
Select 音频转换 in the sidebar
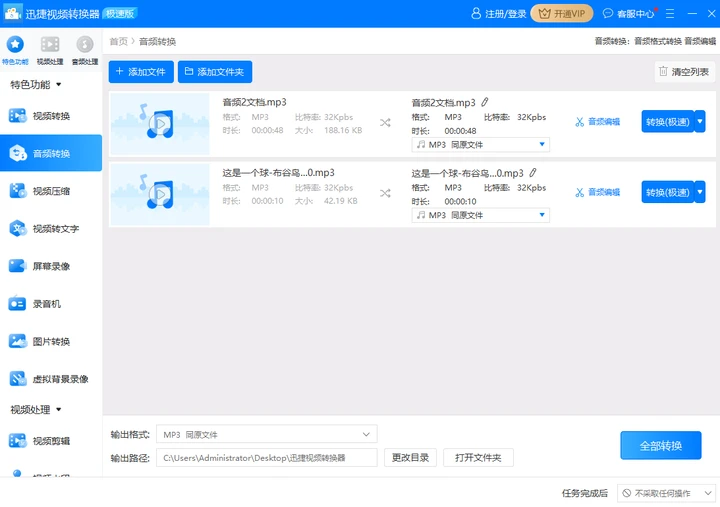coord(51,153)
